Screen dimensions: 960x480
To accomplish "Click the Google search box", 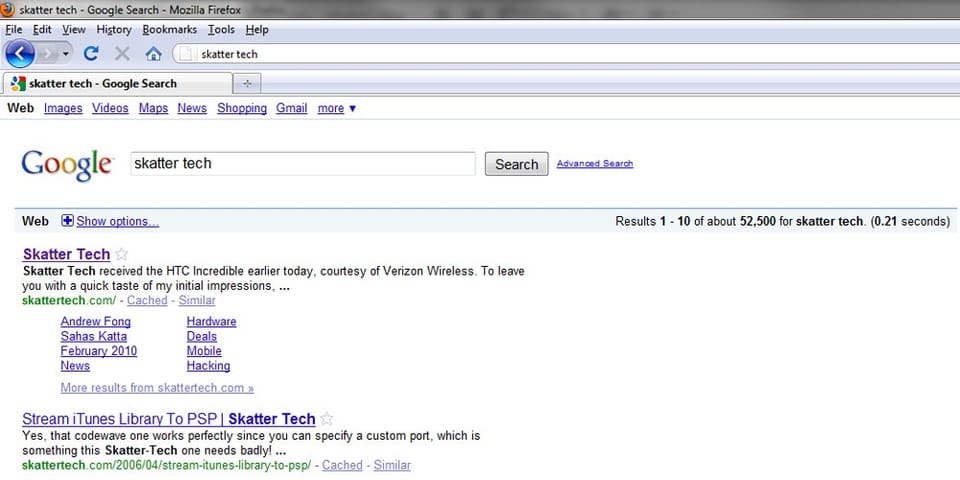I will [x=302, y=163].
